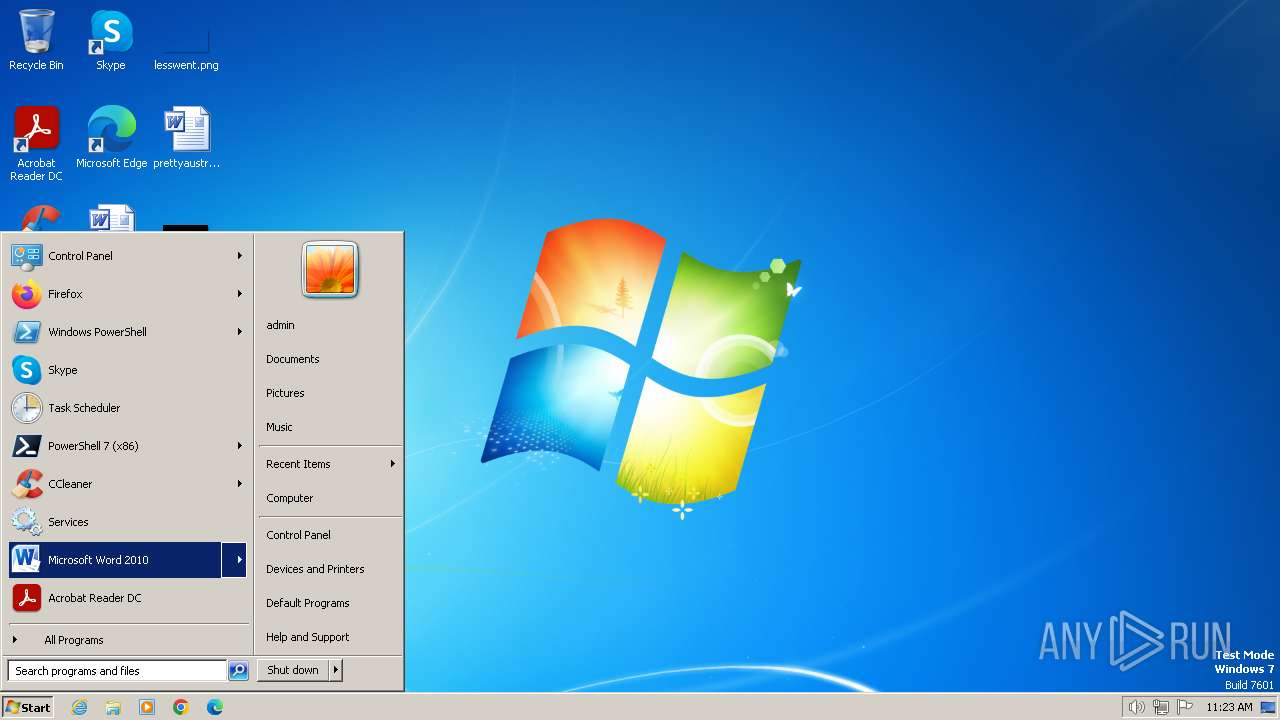Screen dimensions: 1280x720
Task: Click the Shut down button
Action: click(x=293, y=671)
